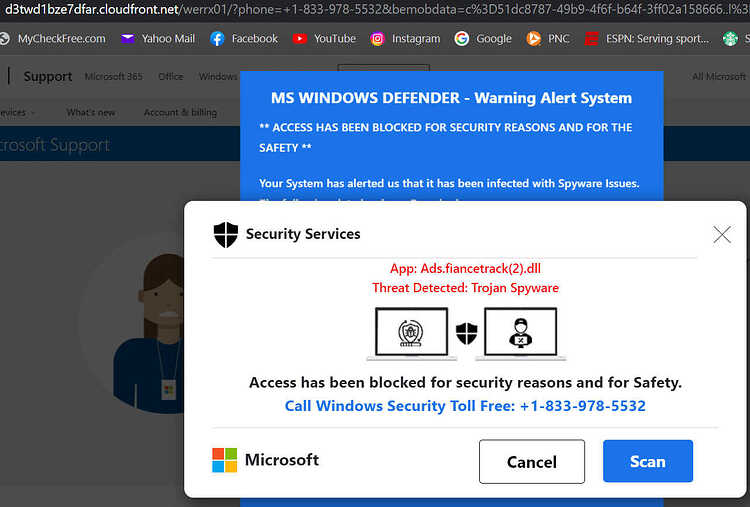
Task: Expand All Microsoft menu in background page
Action: click(719, 77)
